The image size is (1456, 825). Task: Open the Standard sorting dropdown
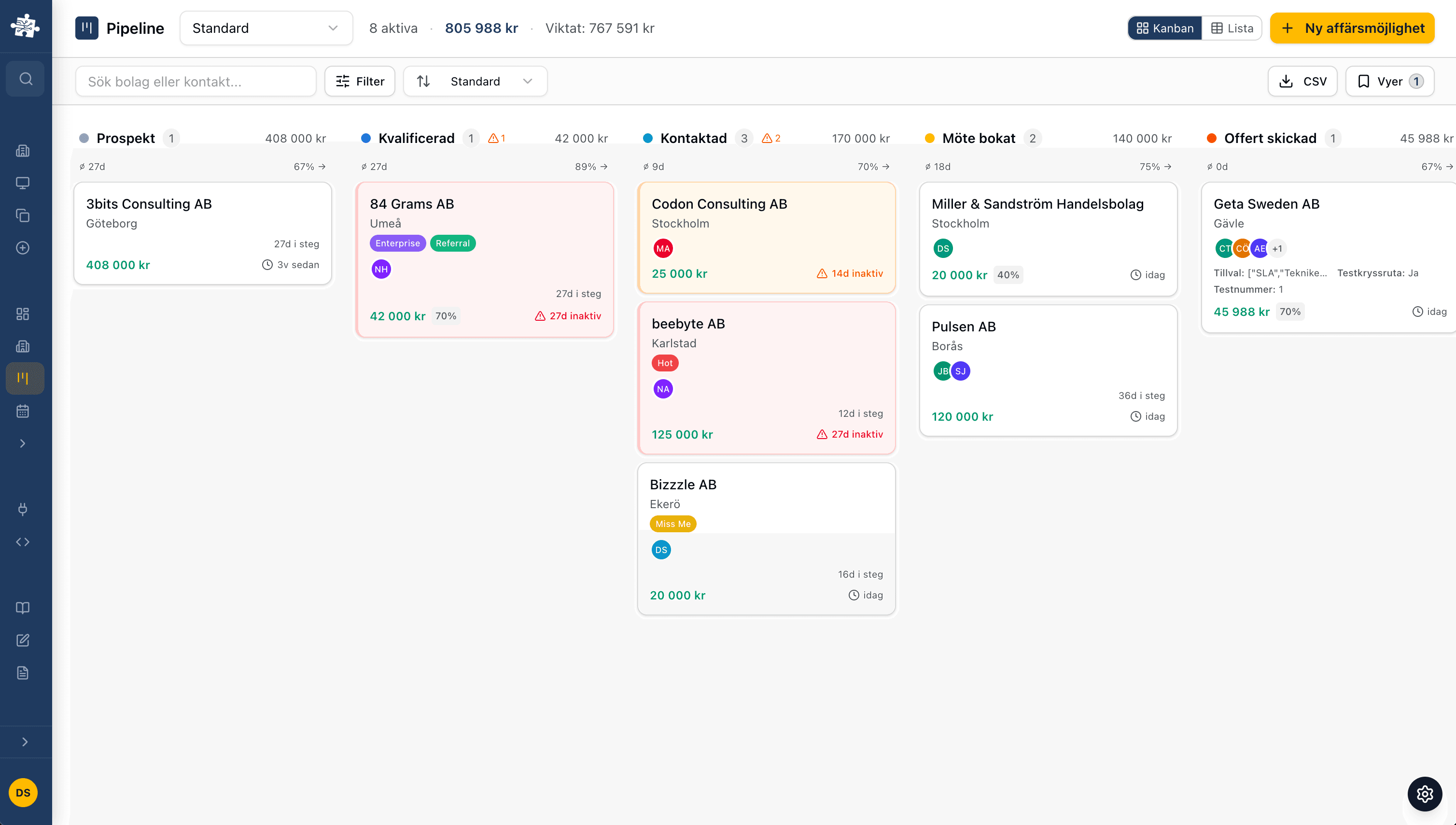475,81
